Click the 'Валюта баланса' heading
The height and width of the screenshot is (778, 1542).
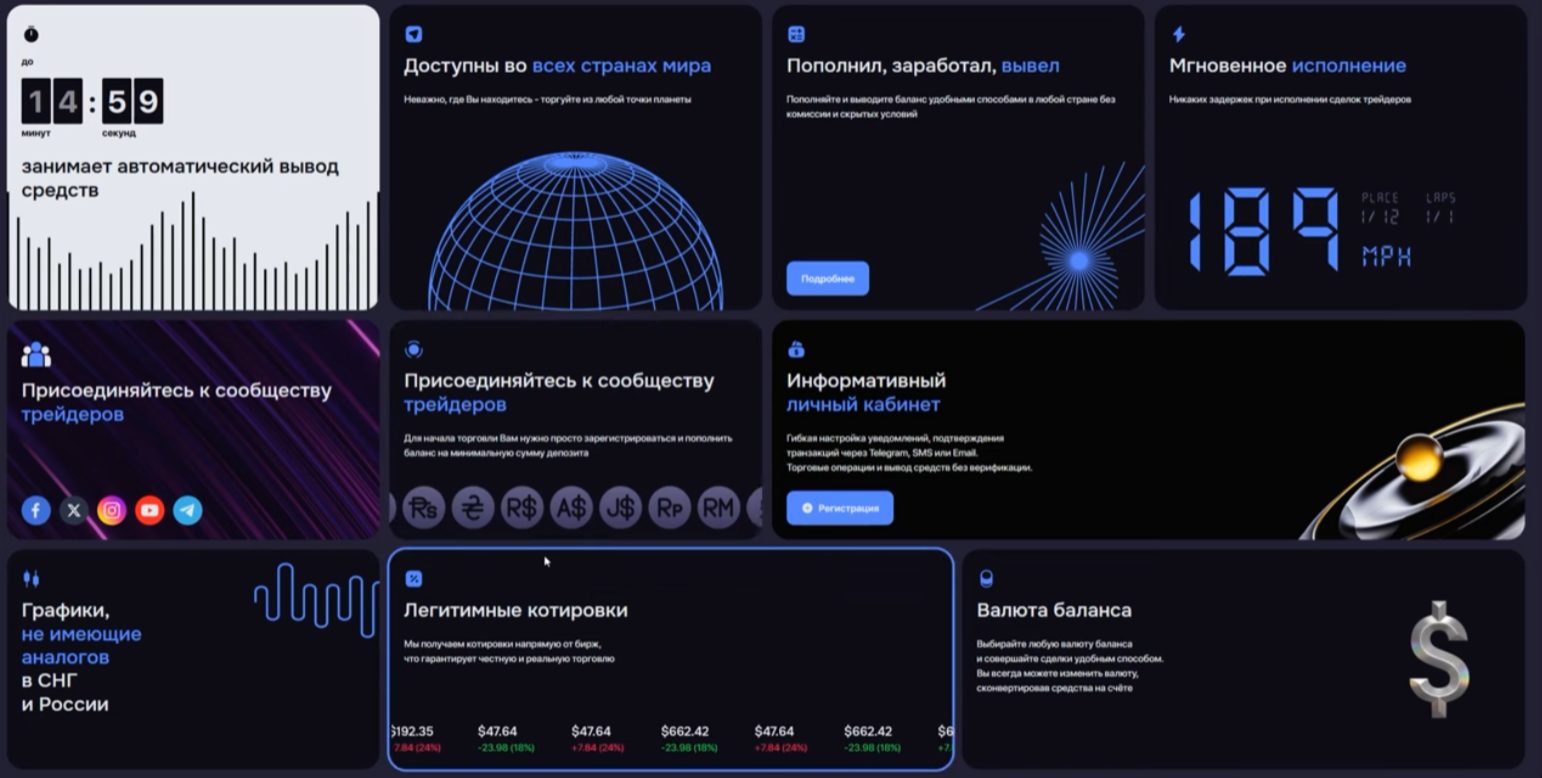tap(1054, 610)
